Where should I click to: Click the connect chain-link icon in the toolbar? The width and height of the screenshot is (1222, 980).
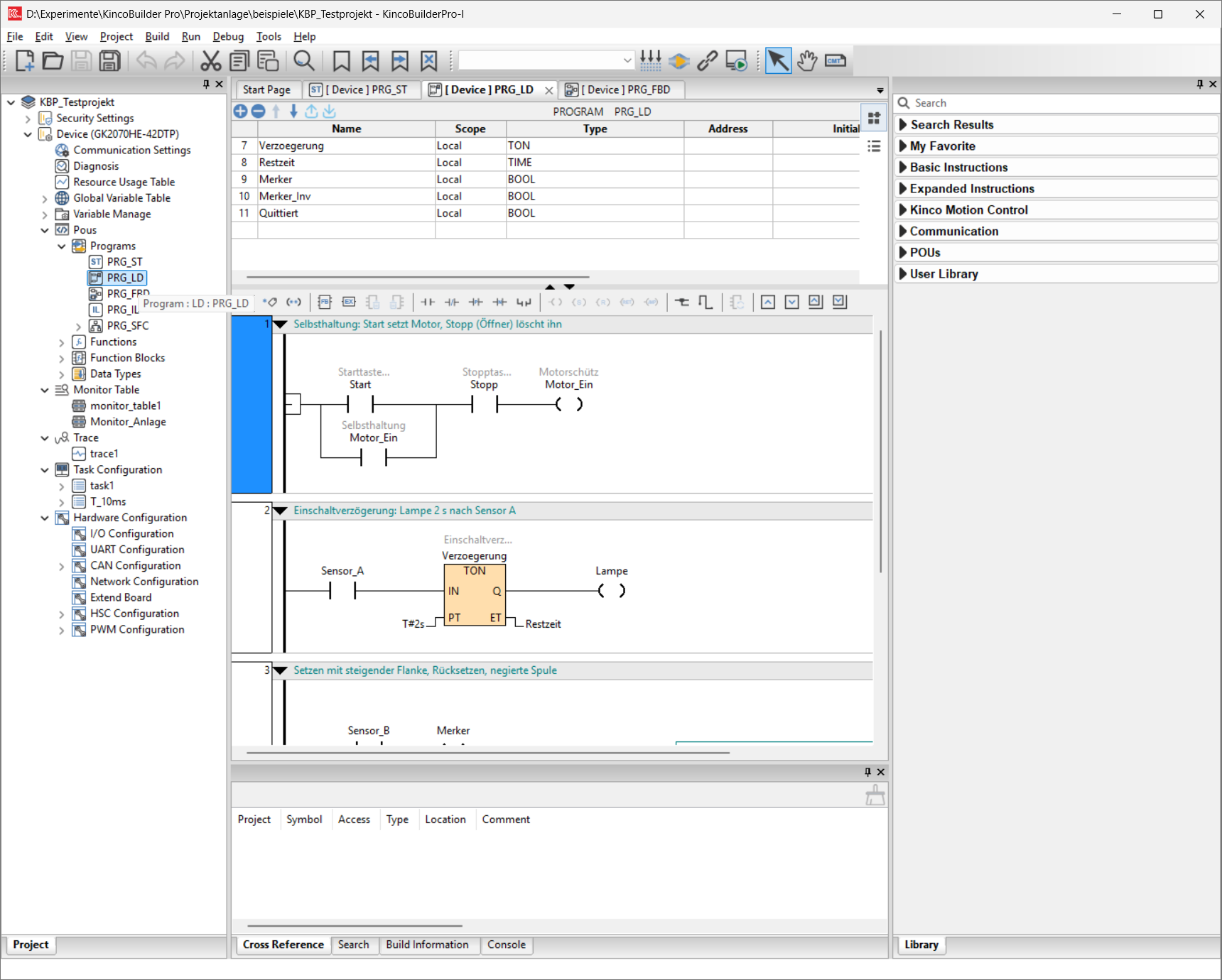tap(707, 61)
